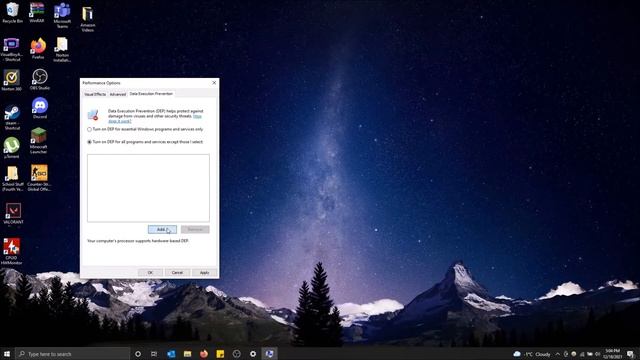Select the CPUID HWMonitor desktop icon
The image size is (640, 360).
pyautogui.click(x=11, y=251)
